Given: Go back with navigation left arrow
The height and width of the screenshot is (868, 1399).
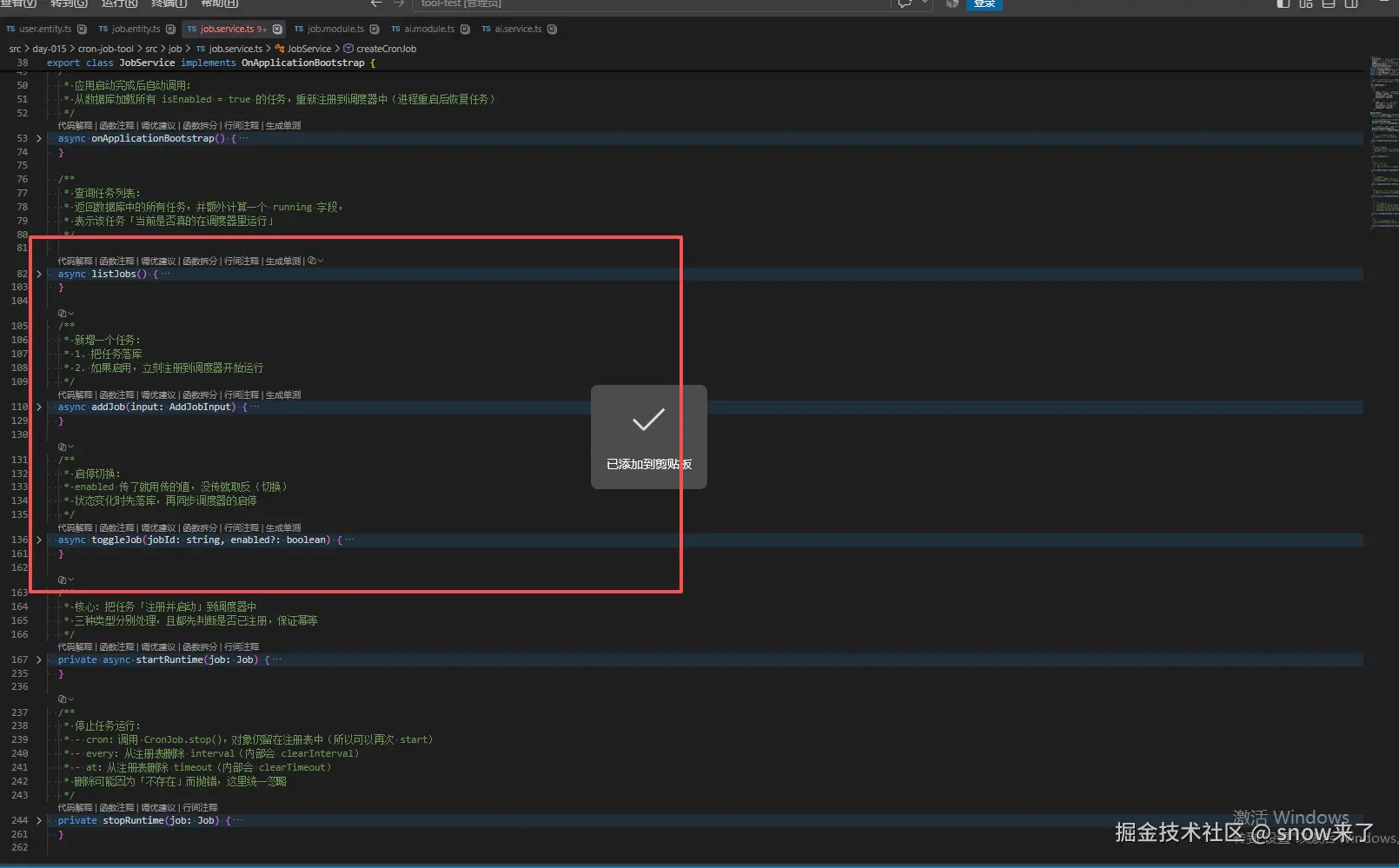Looking at the screenshot, I should point(376,4).
